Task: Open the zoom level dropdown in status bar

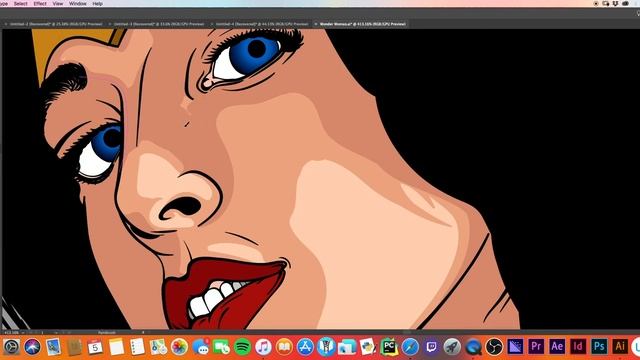Action: click(23, 333)
